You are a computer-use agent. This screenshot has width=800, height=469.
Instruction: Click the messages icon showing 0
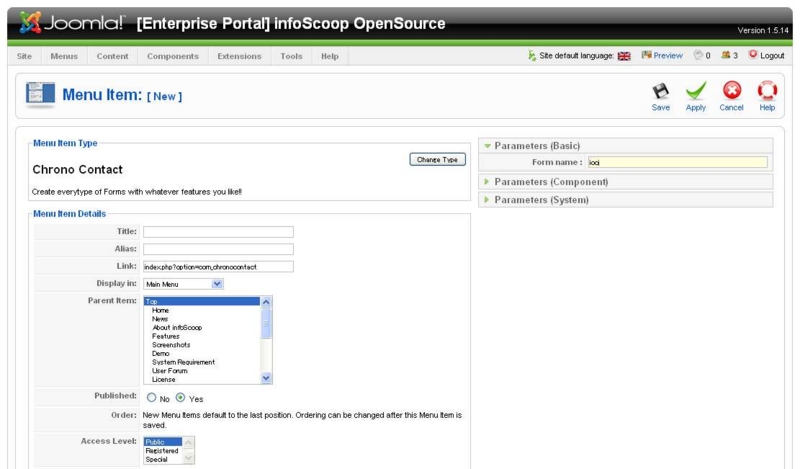click(698, 55)
